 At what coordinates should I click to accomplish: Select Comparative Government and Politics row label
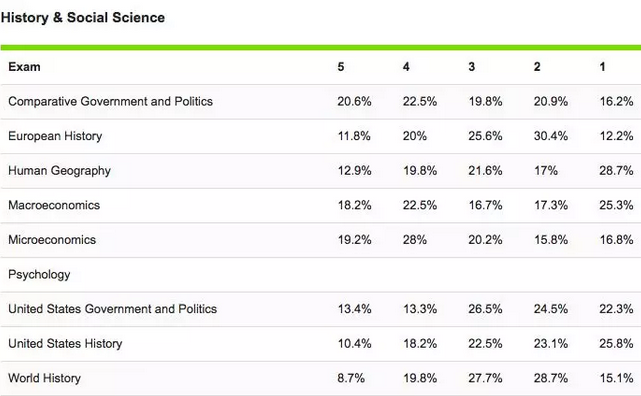110,101
